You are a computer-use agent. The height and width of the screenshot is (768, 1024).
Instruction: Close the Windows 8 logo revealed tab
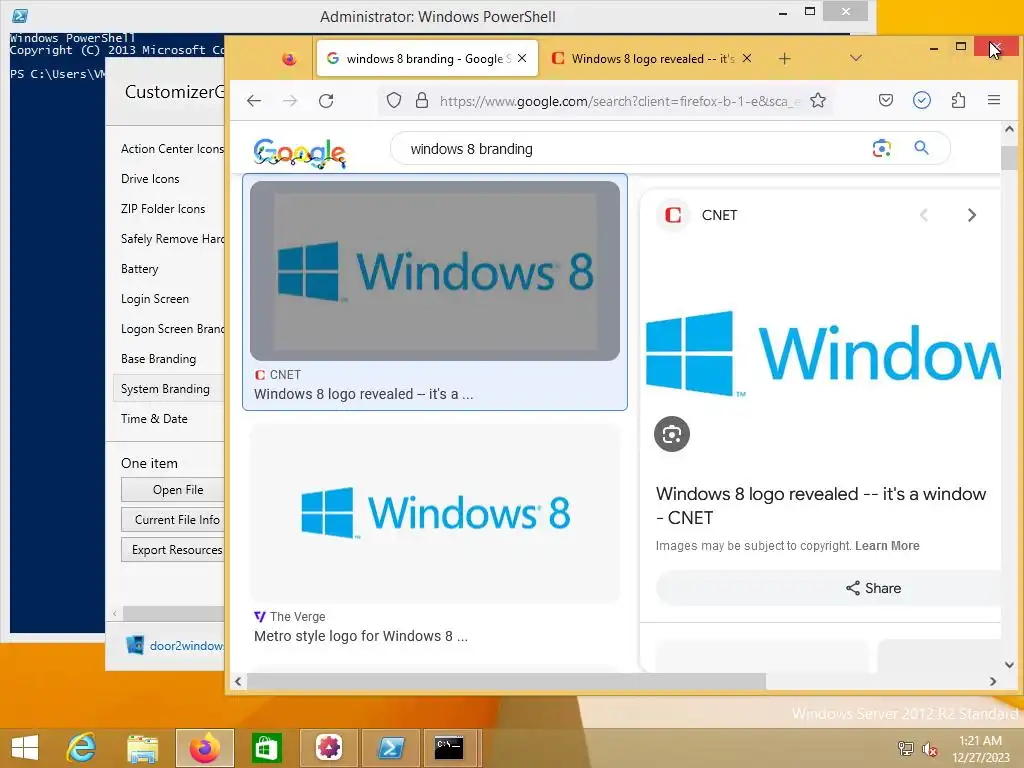click(747, 58)
